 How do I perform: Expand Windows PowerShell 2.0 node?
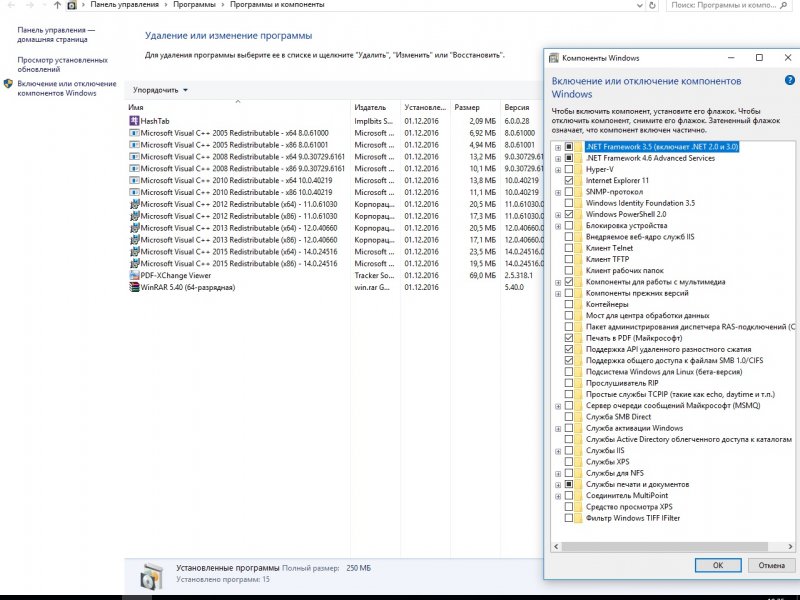[x=558, y=215]
